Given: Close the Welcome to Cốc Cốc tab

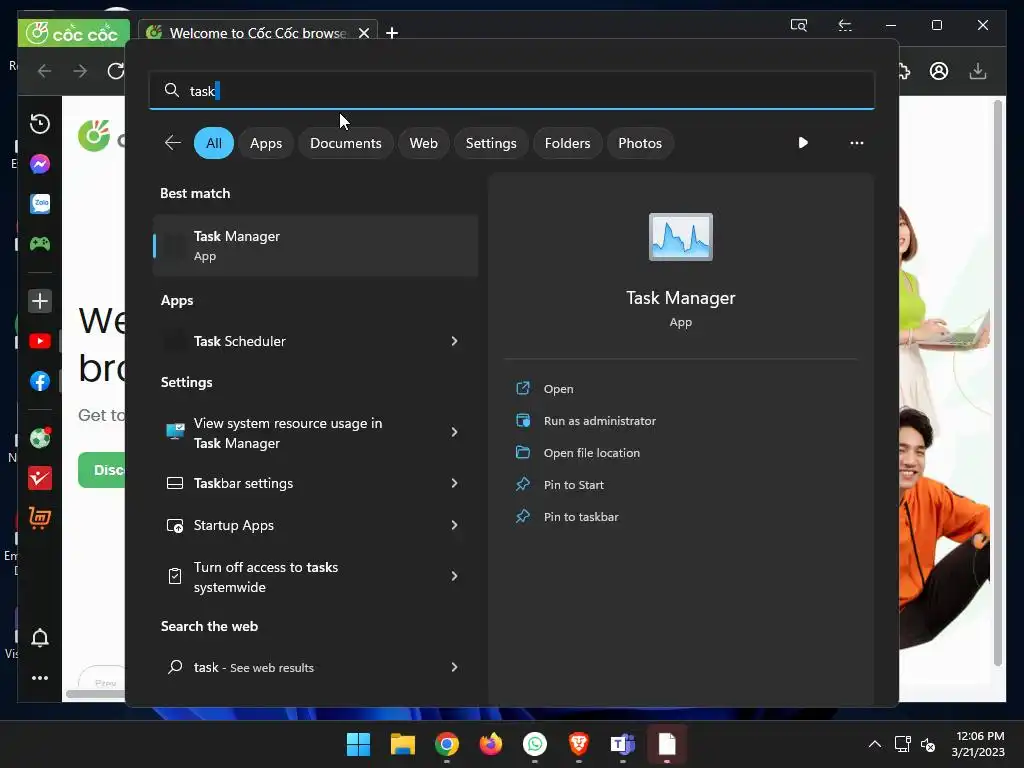Looking at the screenshot, I should 364,33.
